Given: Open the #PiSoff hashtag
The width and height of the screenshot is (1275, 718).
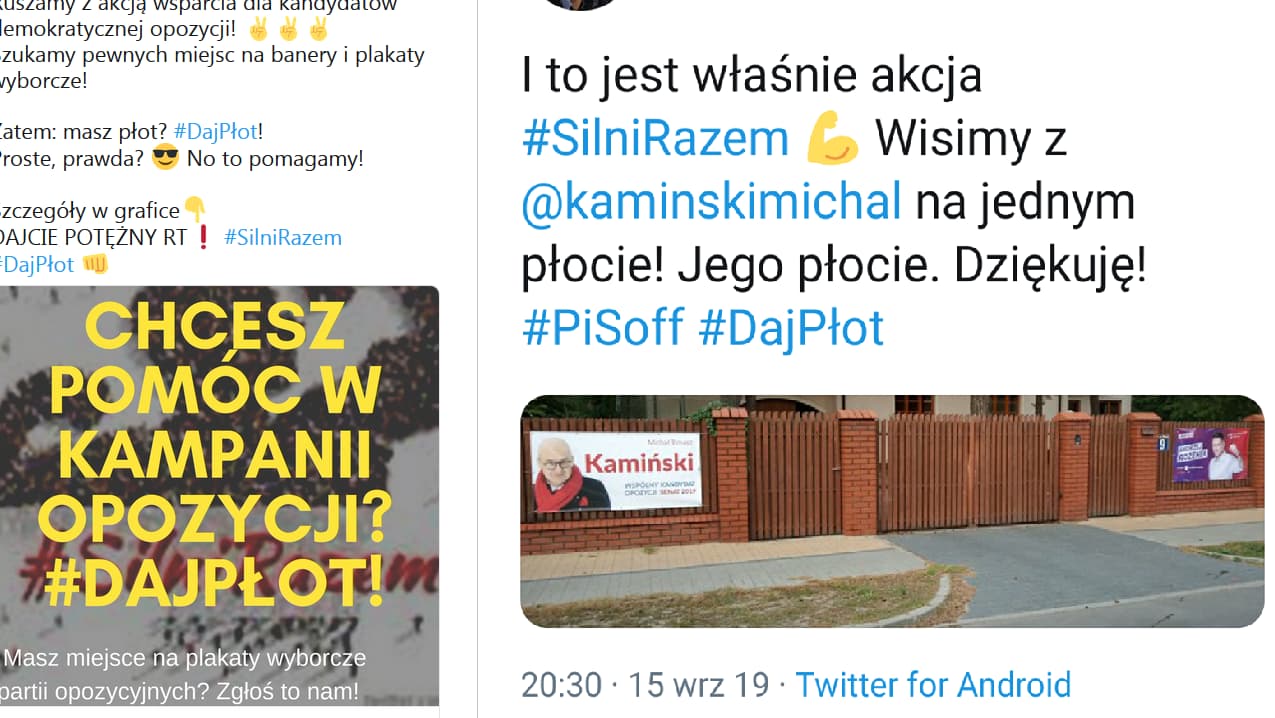Looking at the screenshot, I should tap(603, 328).
